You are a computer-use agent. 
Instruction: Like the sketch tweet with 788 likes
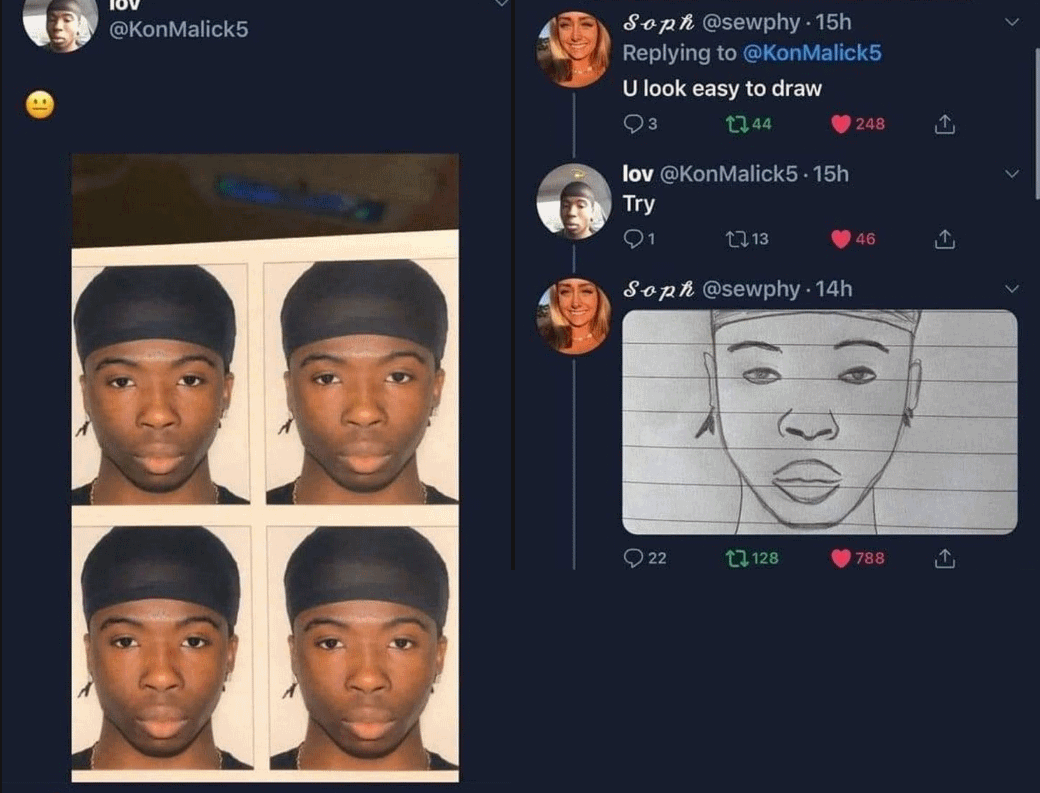841,558
